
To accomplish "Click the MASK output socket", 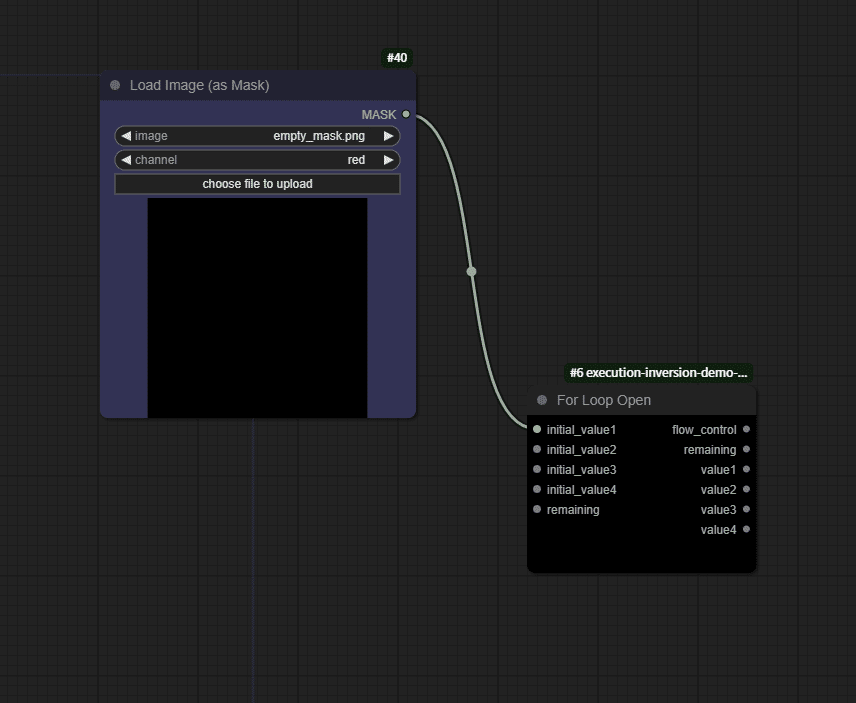I will pyautogui.click(x=405, y=114).
